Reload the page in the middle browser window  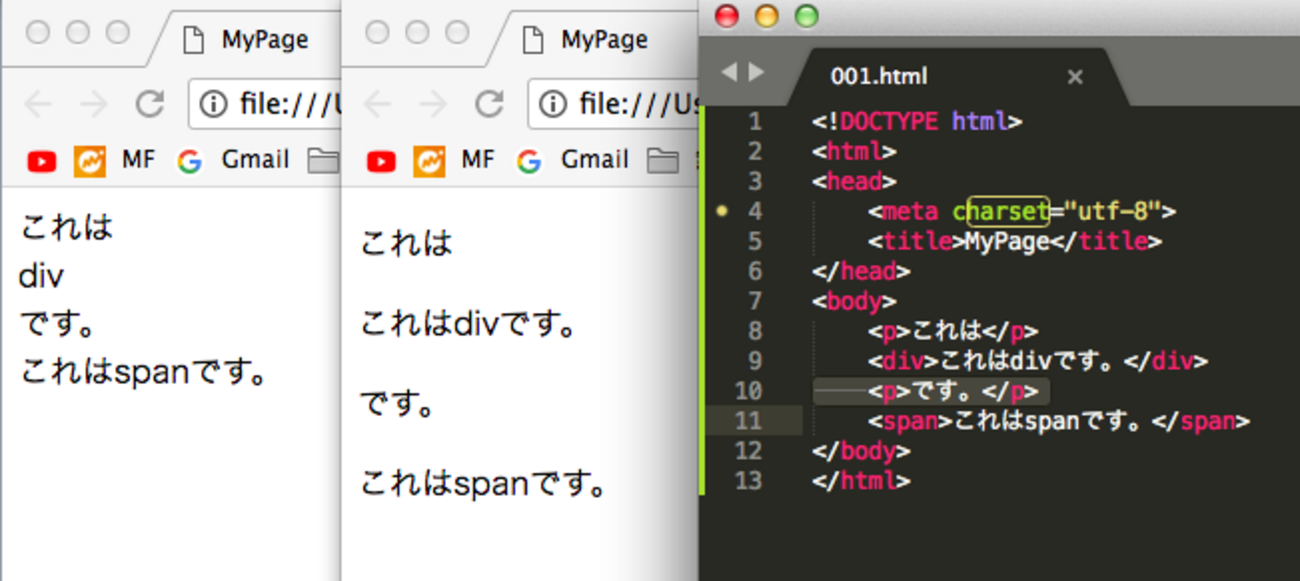489,104
